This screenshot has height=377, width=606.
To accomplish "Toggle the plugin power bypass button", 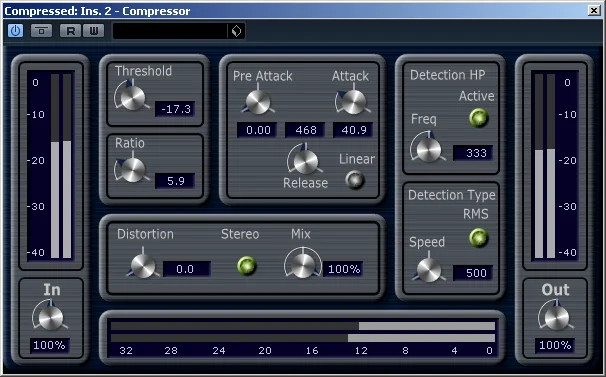I will tap(15, 31).
